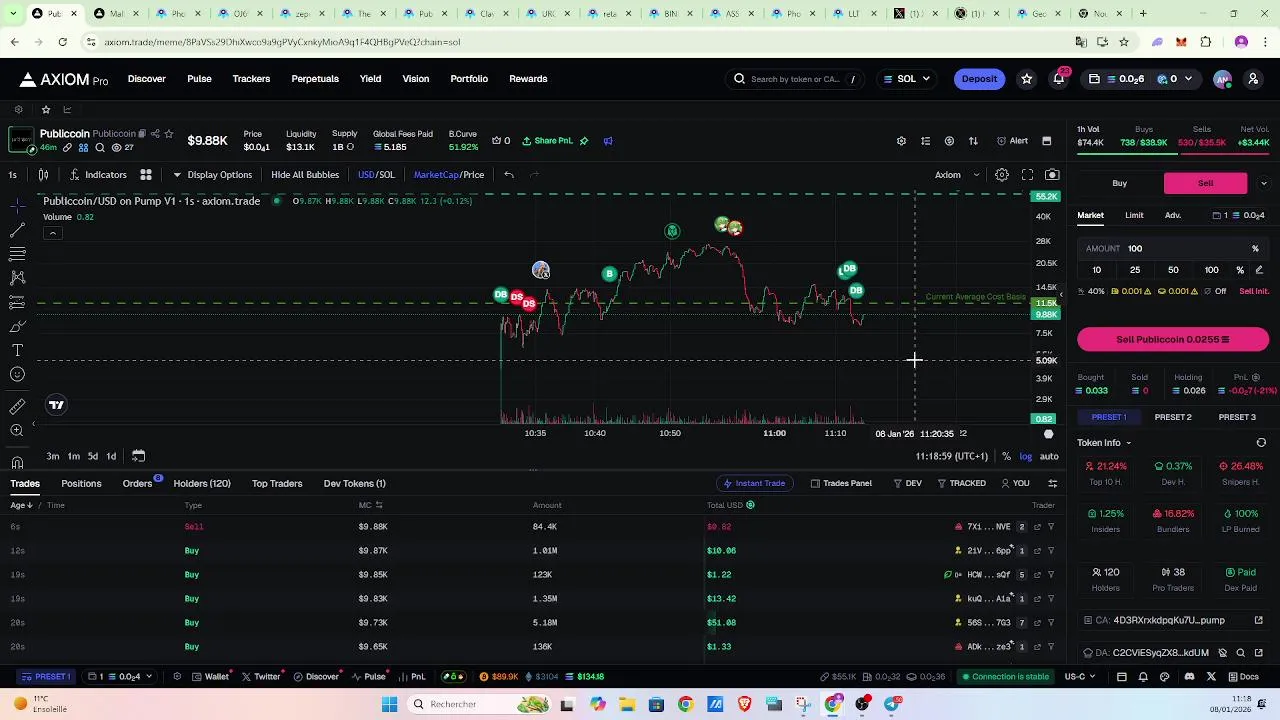Viewport: 1280px width, 720px height.
Task: Switch to the Holders (120) tab
Action: 202,483
